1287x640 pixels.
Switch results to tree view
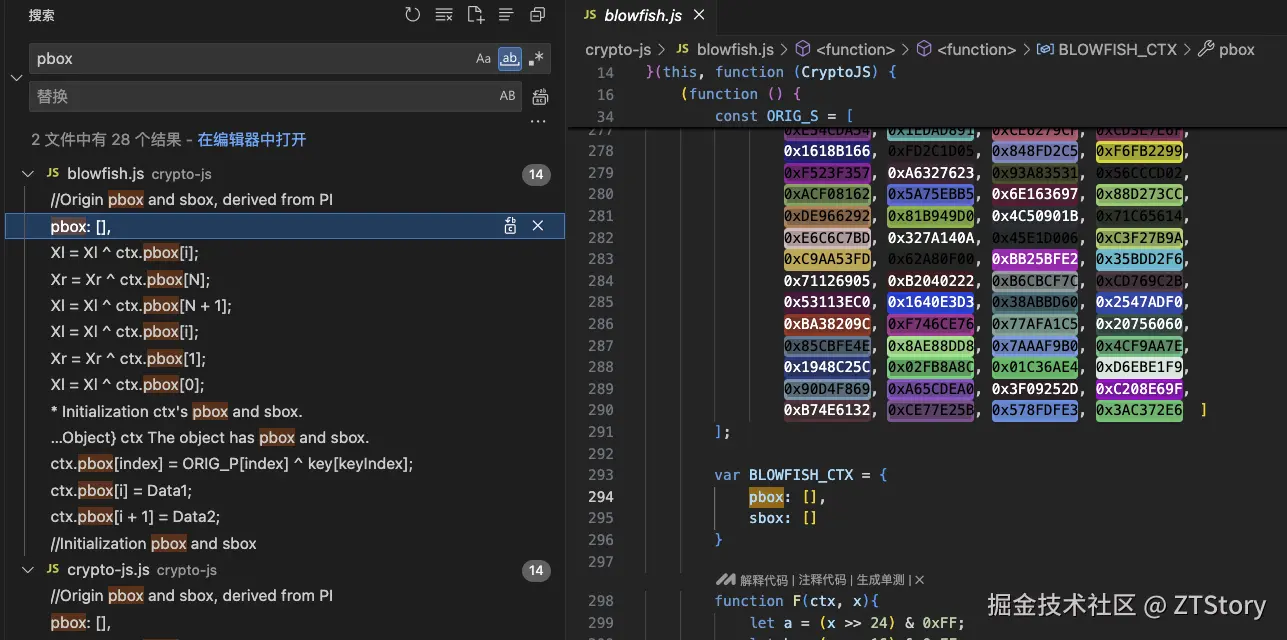pos(506,15)
